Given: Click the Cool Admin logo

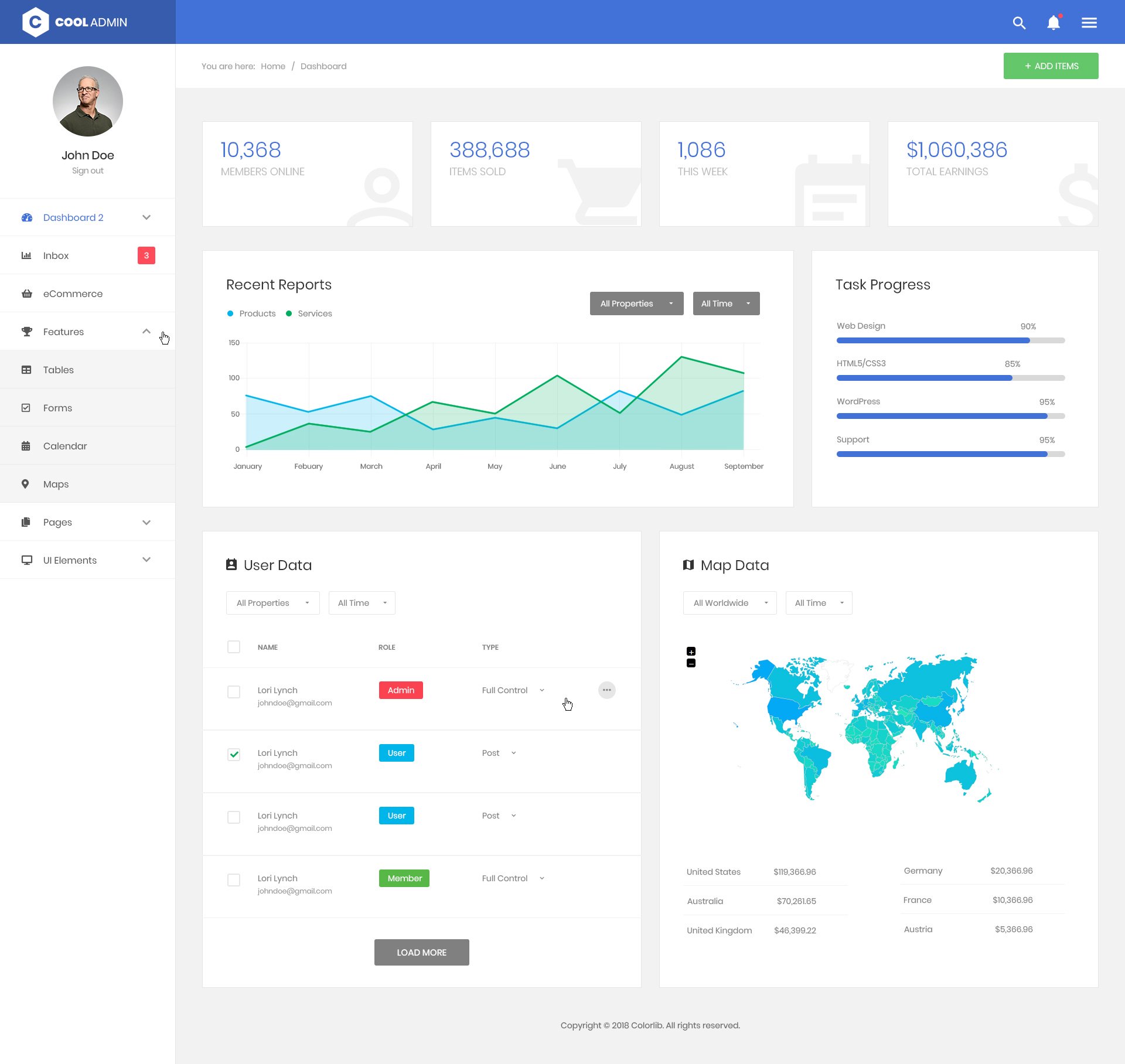Looking at the screenshot, I should pyautogui.click(x=75, y=22).
